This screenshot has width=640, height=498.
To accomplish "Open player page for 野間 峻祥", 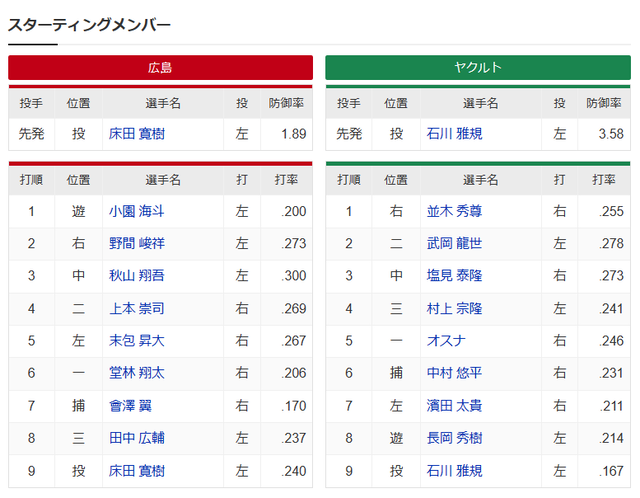I will coord(137,243).
